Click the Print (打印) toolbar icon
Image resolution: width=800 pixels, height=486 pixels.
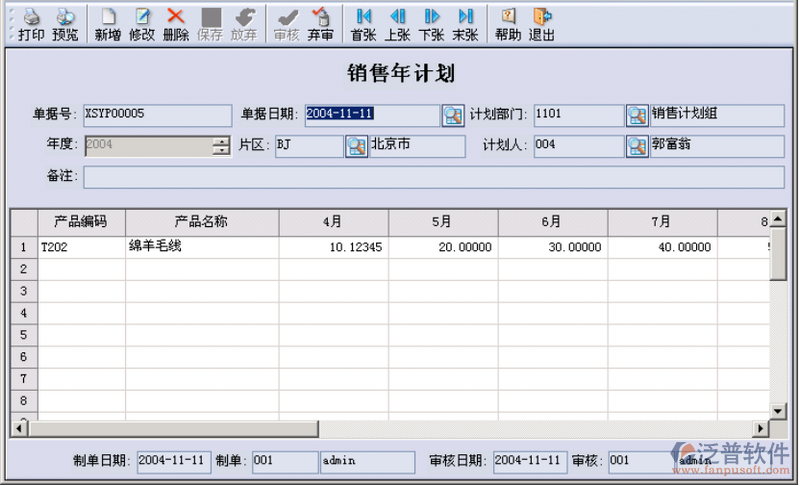[31, 24]
